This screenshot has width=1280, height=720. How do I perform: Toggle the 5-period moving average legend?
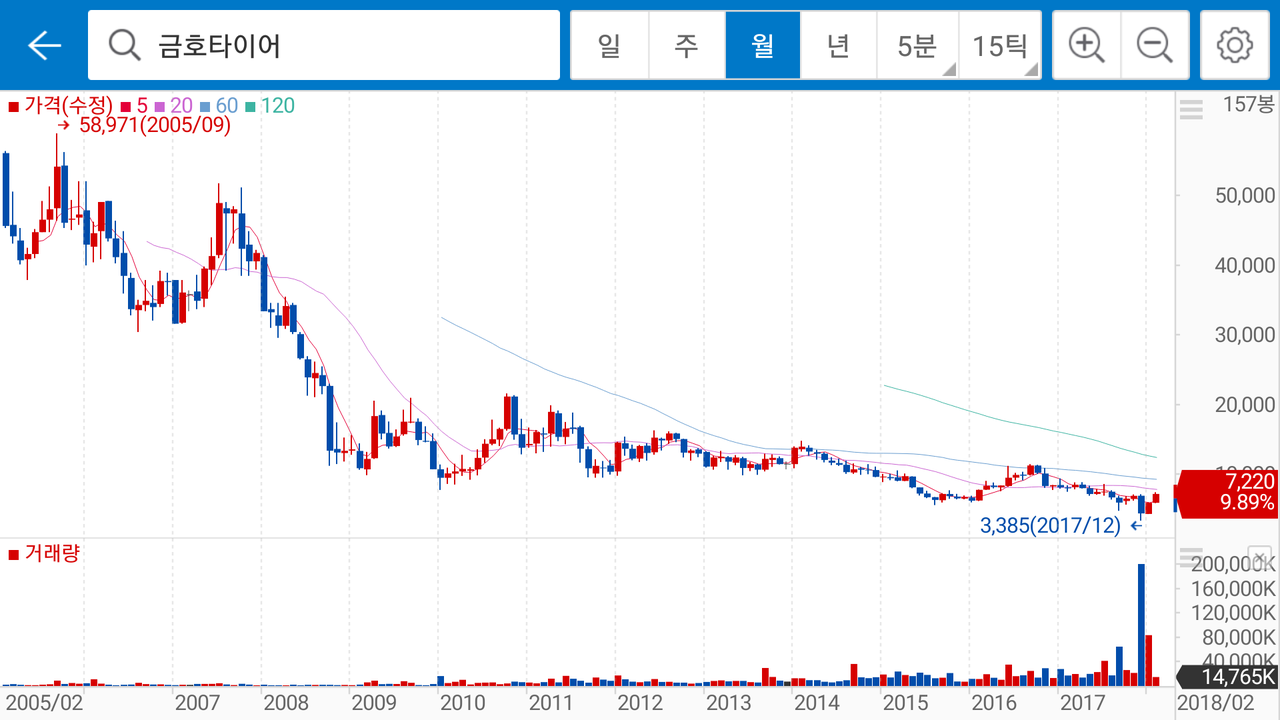point(135,106)
